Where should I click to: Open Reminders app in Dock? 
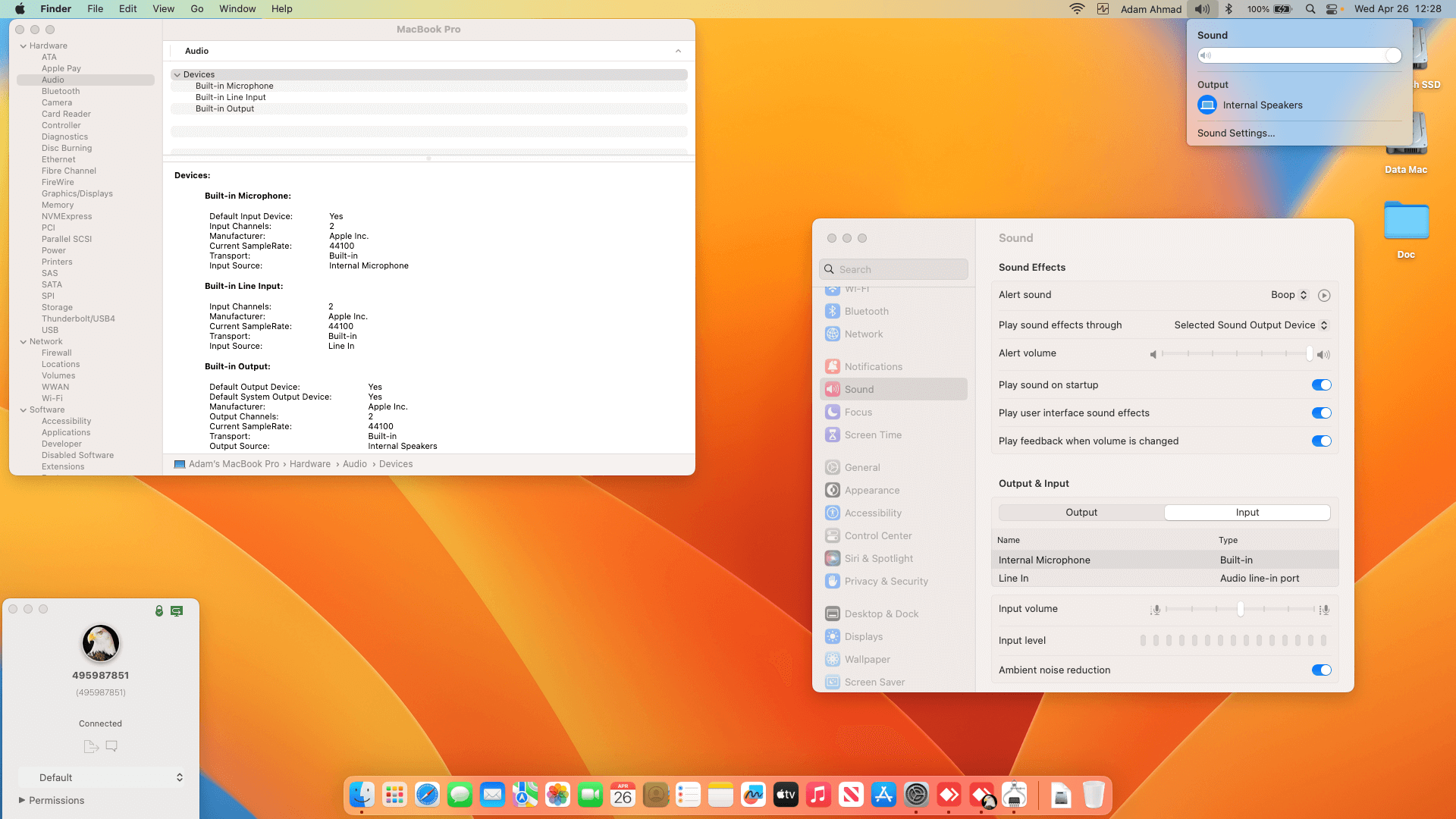coord(688,795)
